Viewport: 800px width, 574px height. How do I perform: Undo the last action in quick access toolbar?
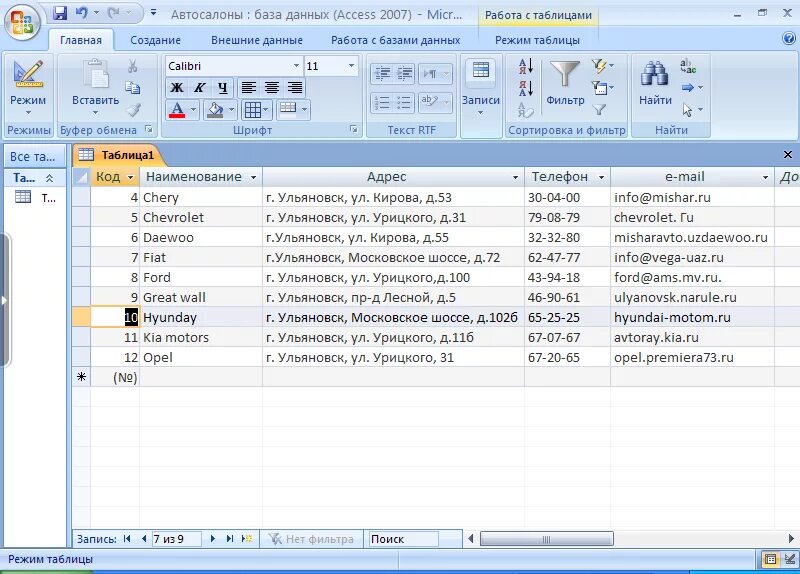[81, 12]
